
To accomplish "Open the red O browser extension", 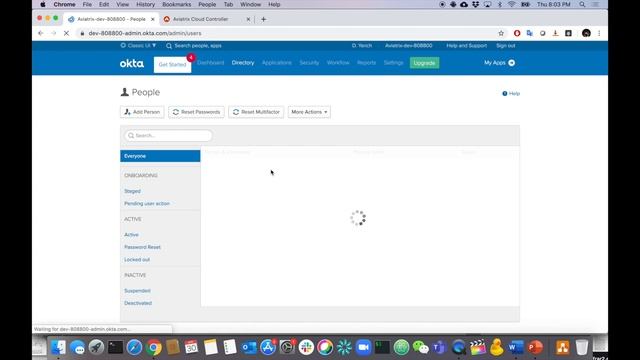I will [x=517, y=33].
